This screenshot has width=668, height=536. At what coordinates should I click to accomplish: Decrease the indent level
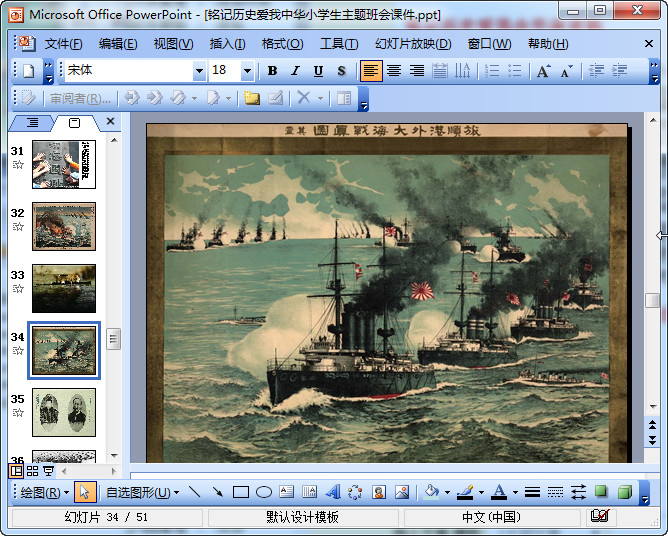point(596,71)
